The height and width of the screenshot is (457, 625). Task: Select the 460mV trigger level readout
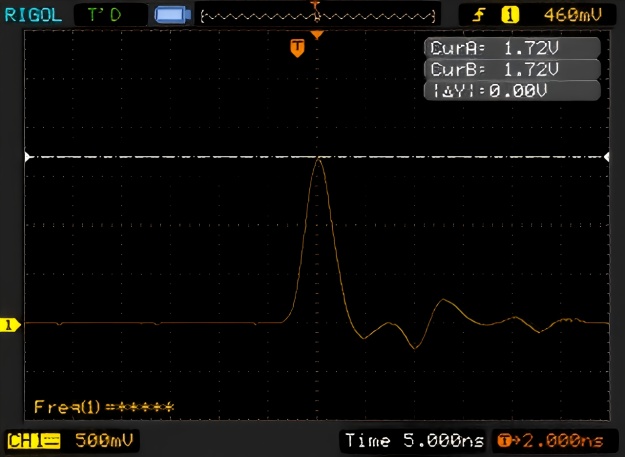tap(572, 15)
